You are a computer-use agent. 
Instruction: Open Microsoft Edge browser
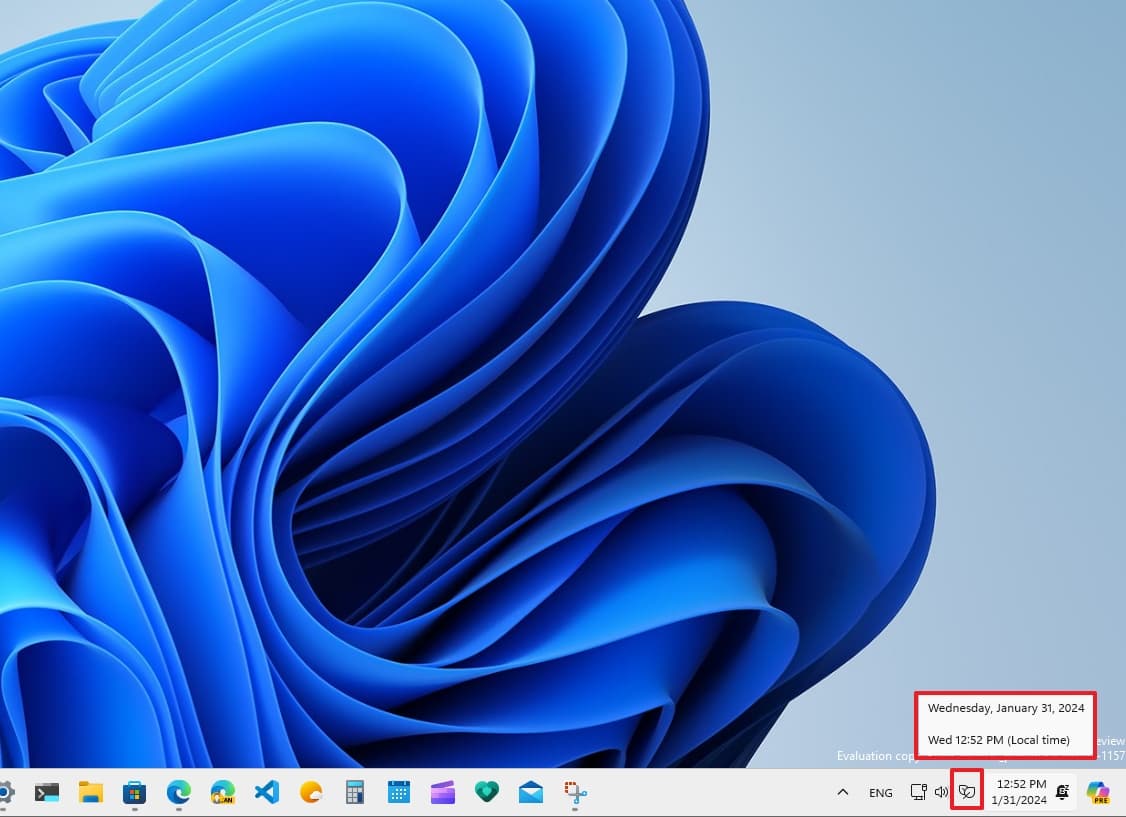pyautogui.click(x=178, y=792)
